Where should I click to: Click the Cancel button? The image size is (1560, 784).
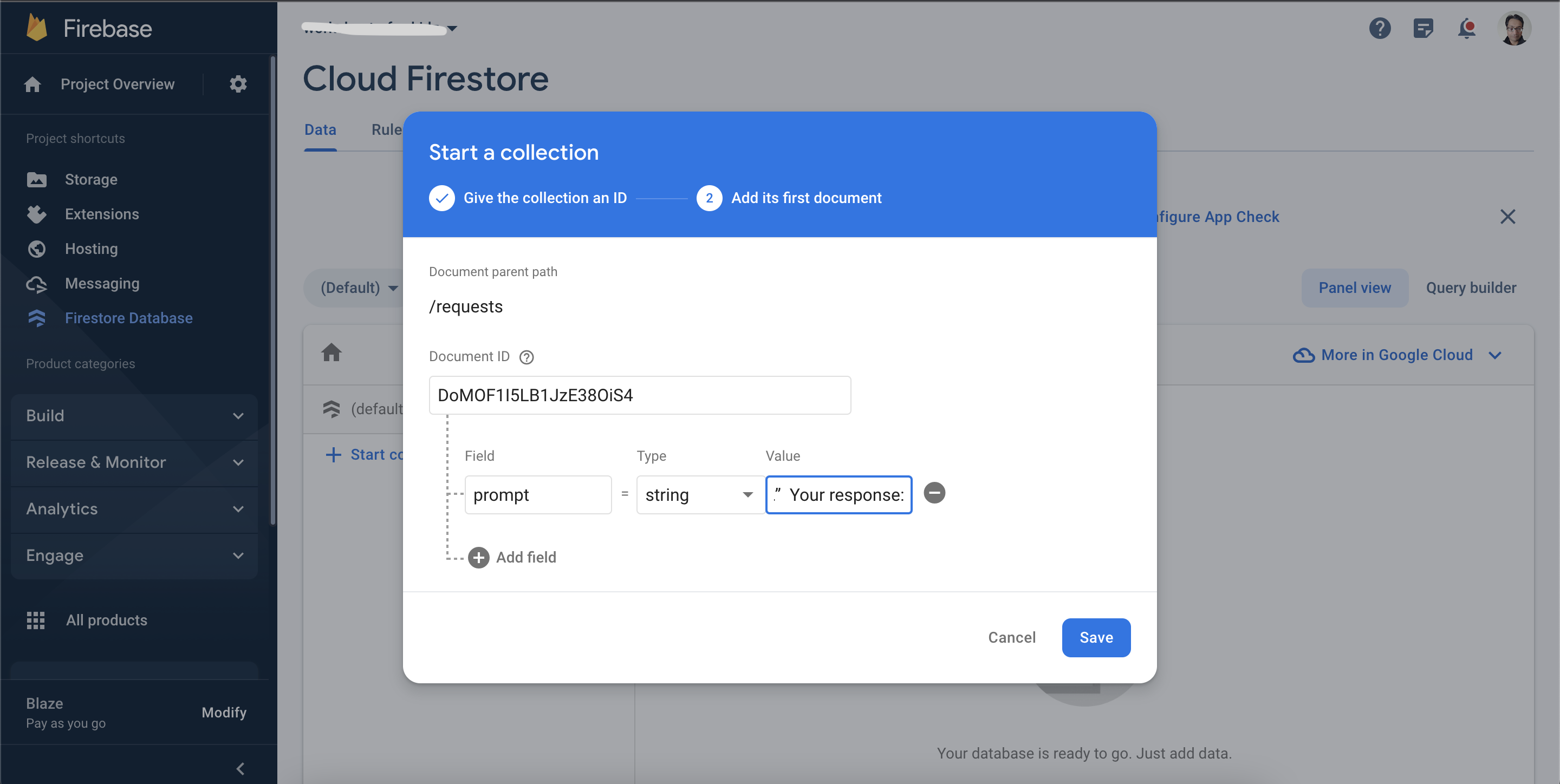coord(1012,637)
